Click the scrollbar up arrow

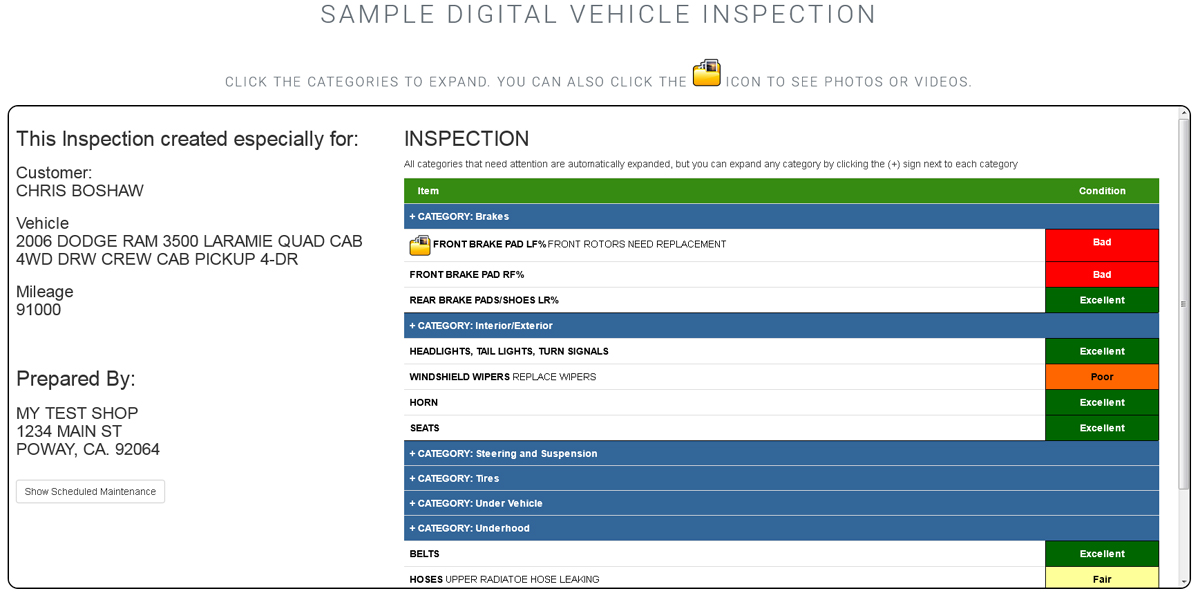(1183, 114)
